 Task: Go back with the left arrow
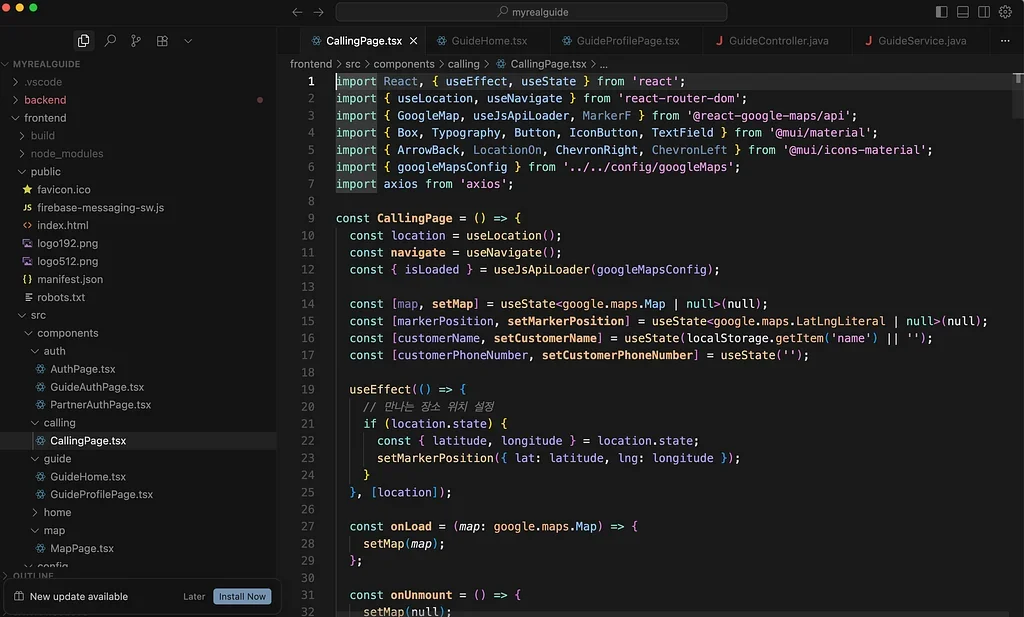pyautogui.click(x=297, y=12)
